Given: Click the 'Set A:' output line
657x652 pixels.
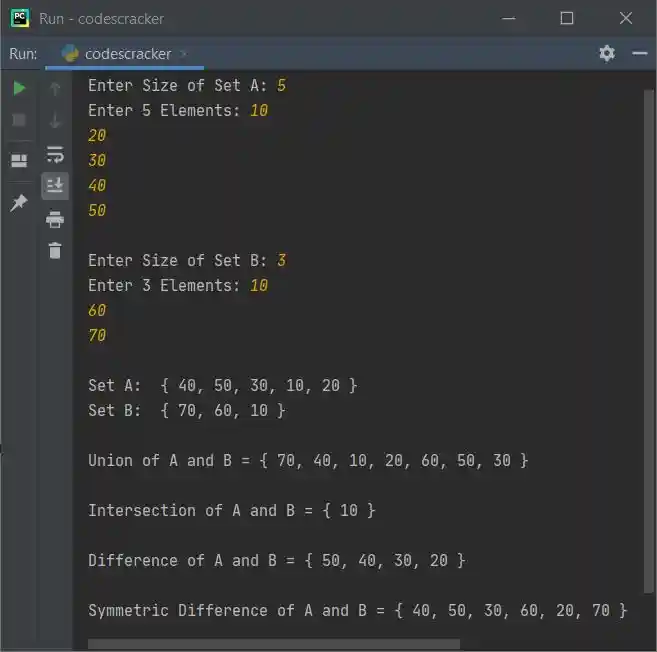Looking at the screenshot, I should click(x=223, y=386).
